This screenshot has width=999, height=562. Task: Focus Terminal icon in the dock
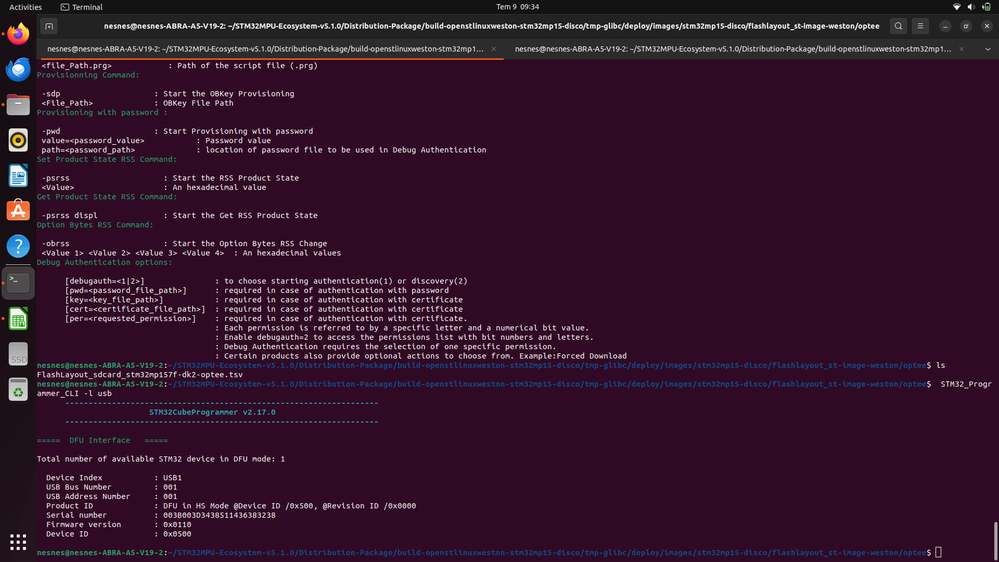click(18, 283)
